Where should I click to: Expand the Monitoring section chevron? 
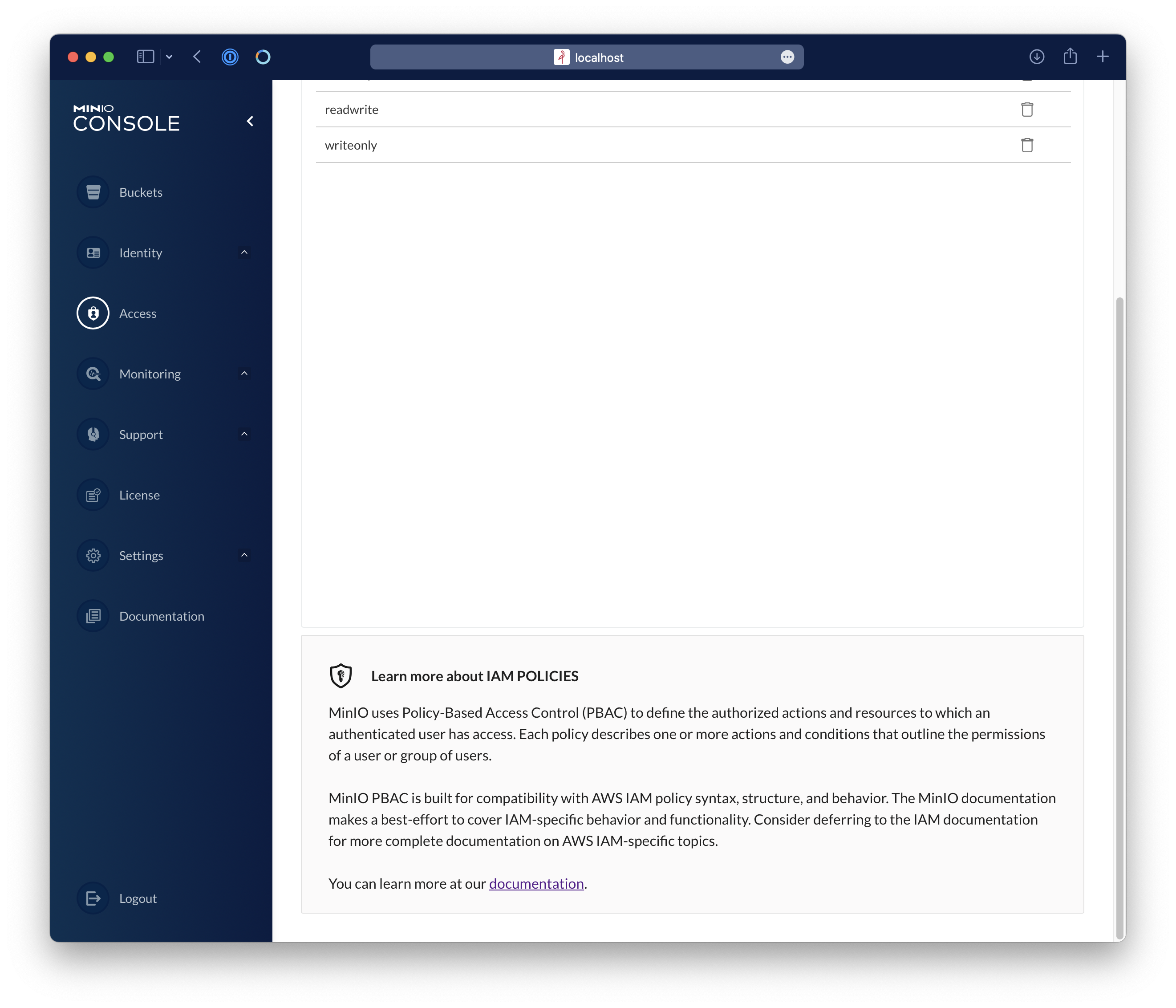click(244, 374)
